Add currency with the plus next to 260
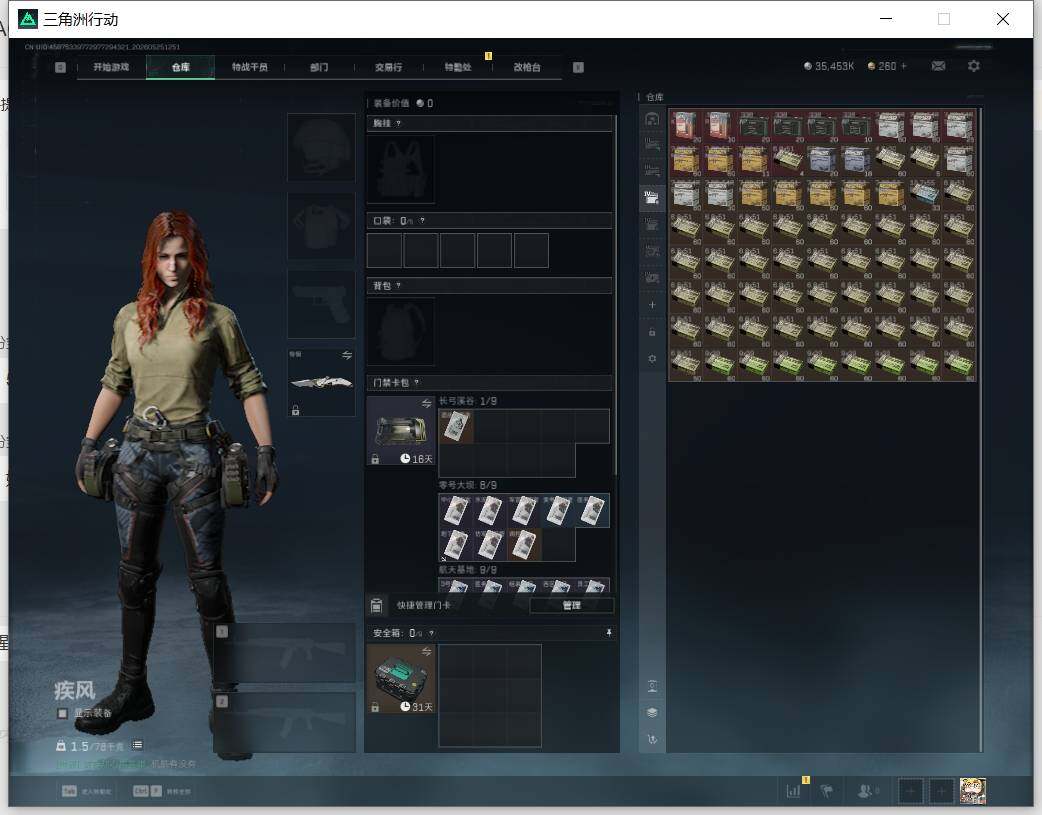The width and height of the screenshot is (1042, 815). click(x=904, y=66)
